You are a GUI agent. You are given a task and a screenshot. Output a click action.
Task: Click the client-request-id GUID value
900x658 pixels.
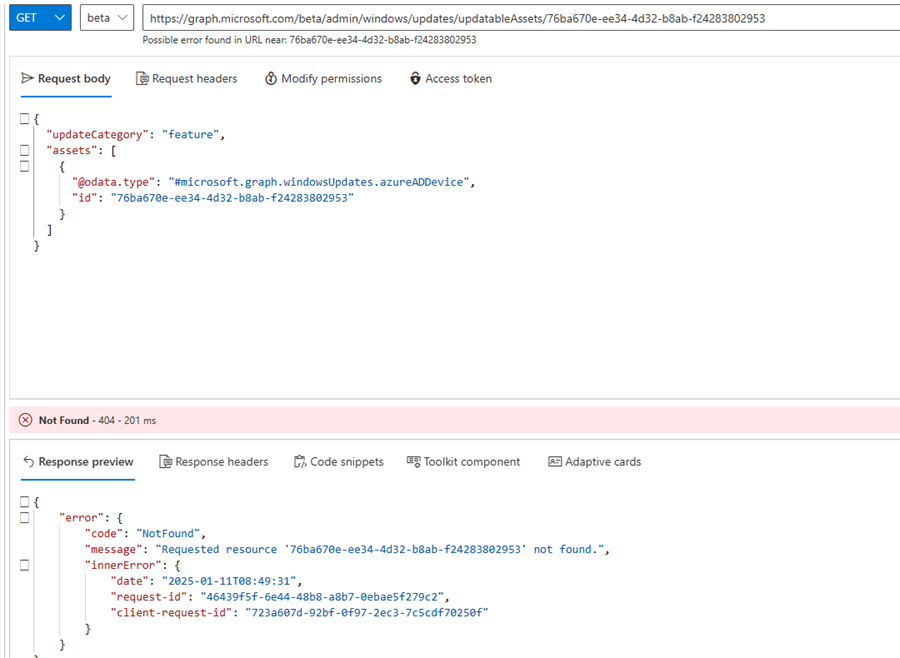click(x=367, y=613)
